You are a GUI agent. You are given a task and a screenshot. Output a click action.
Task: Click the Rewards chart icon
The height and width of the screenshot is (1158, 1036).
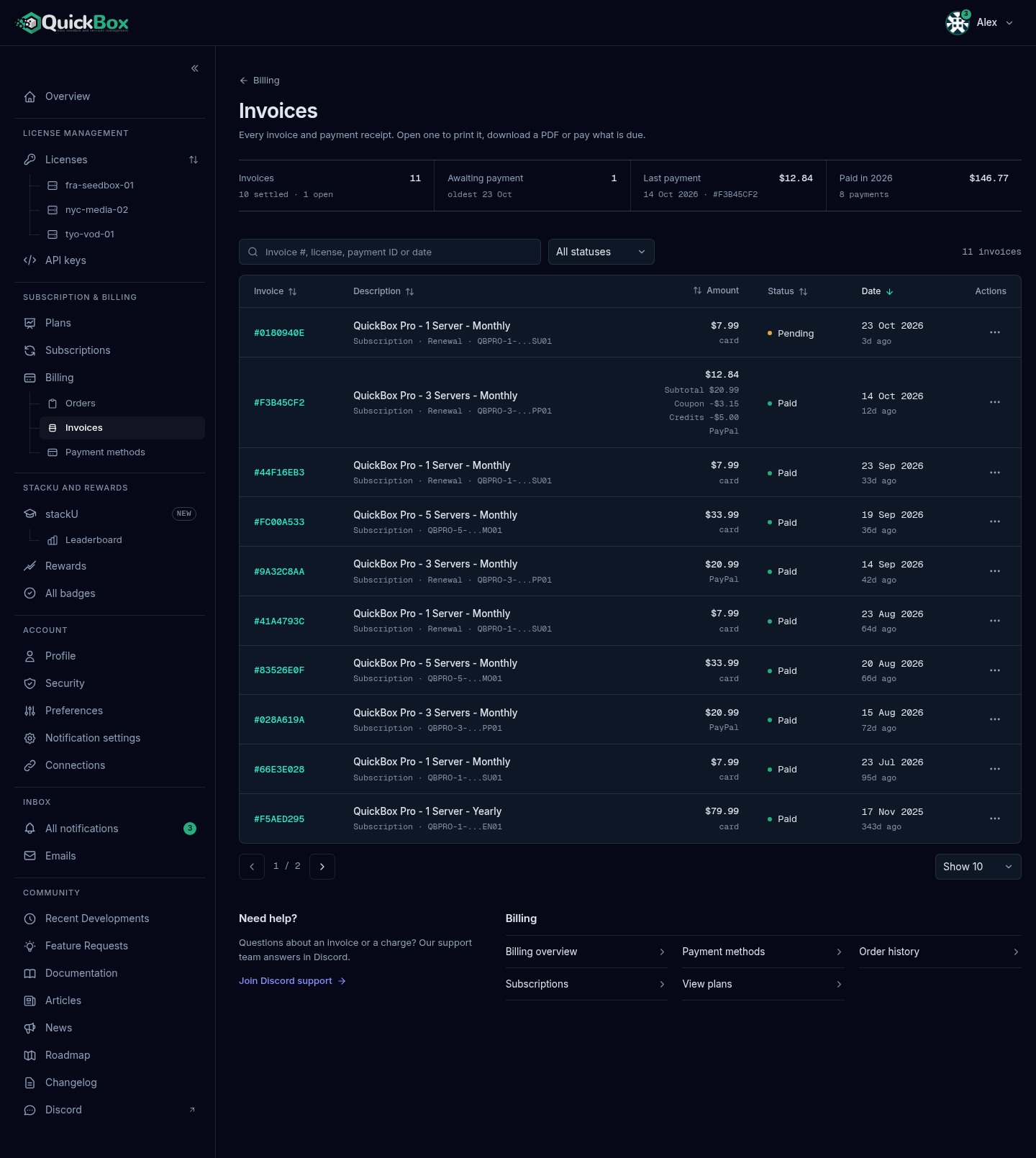tap(29, 566)
